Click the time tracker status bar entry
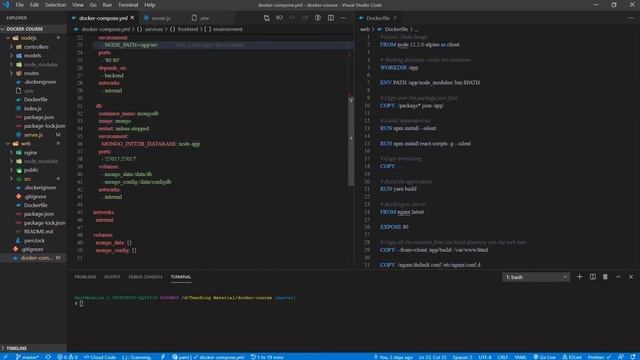Viewport: 640px width, 360px height. coord(267,357)
